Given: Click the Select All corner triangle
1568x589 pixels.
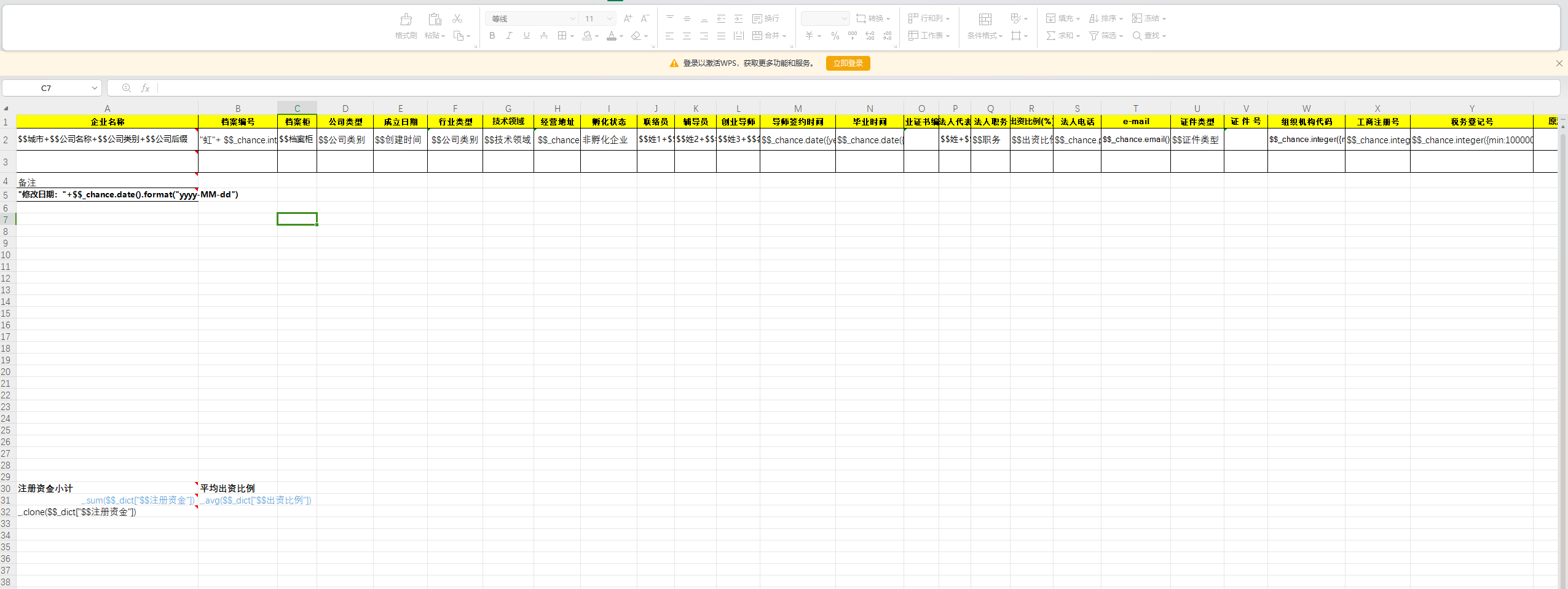Looking at the screenshot, I should point(6,108).
